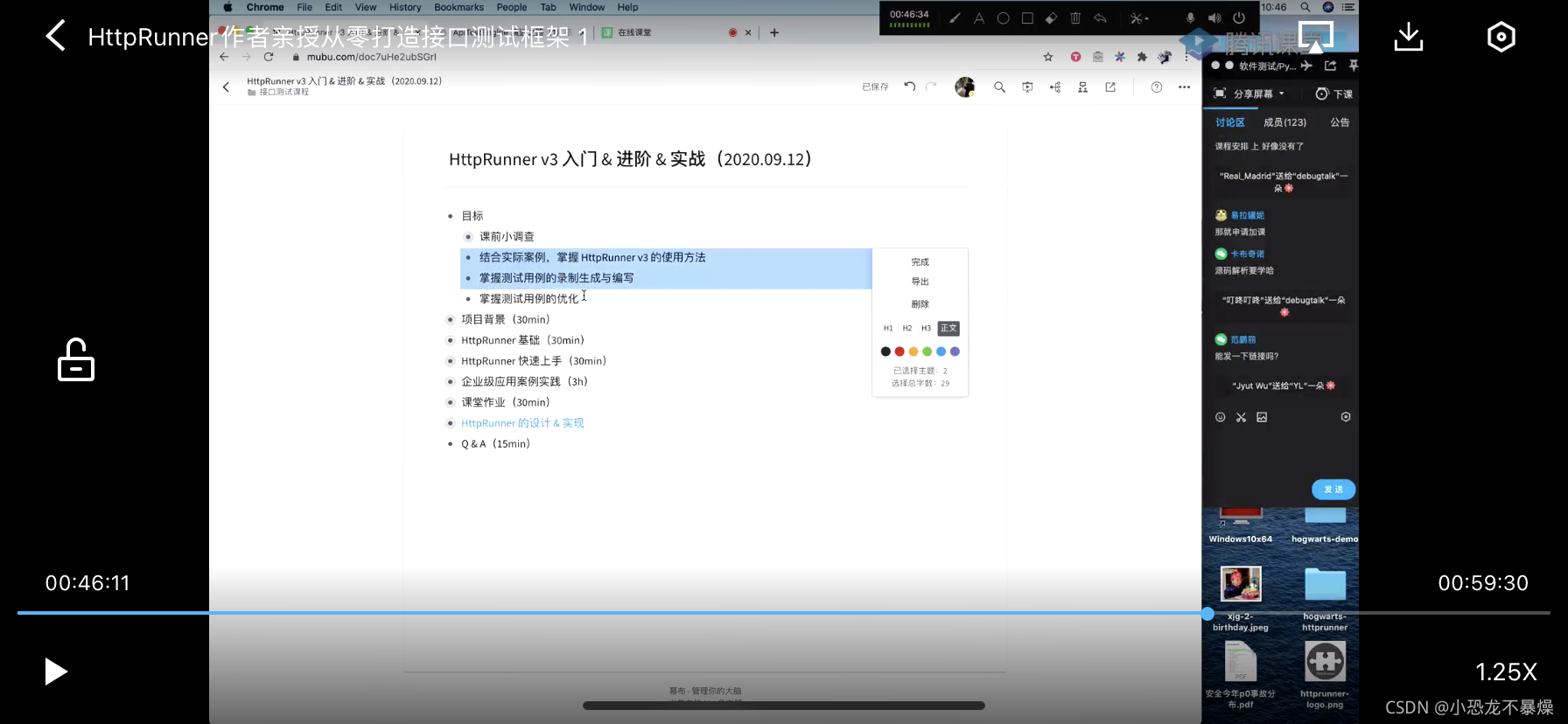Open the Mubu more options ellipsis
Screen dimensions: 1568x724
pos(1184,87)
